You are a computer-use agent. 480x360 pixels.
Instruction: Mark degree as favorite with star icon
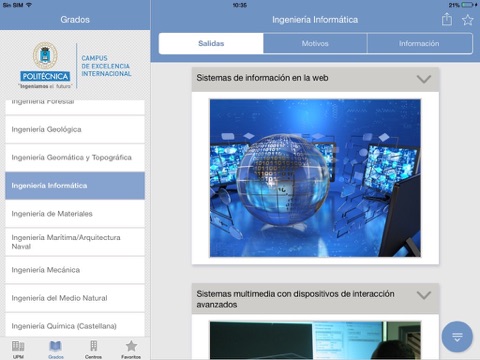pyautogui.click(x=468, y=20)
